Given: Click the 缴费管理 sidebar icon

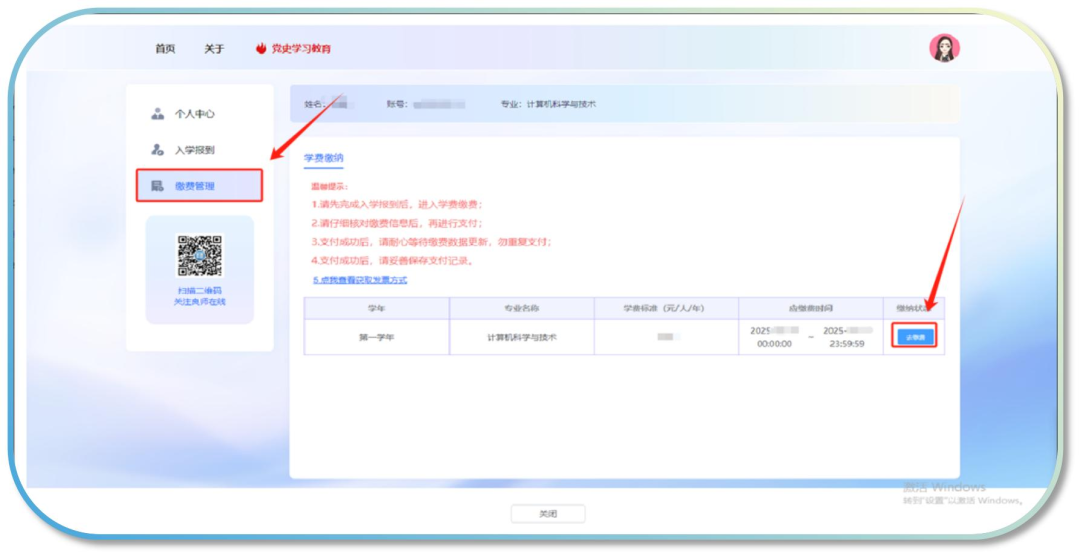Looking at the screenshot, I should (158, 186).
